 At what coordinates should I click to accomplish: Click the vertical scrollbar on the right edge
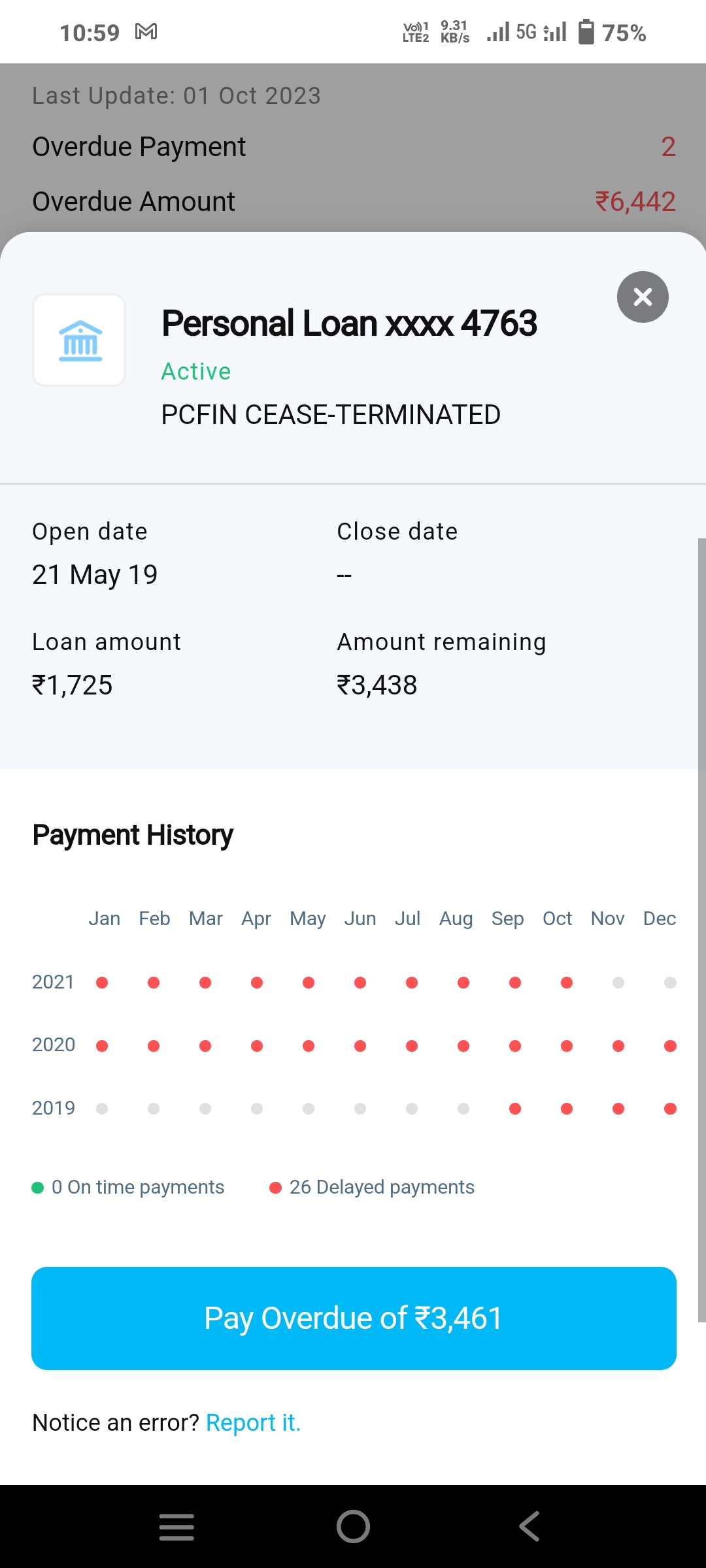701,928
